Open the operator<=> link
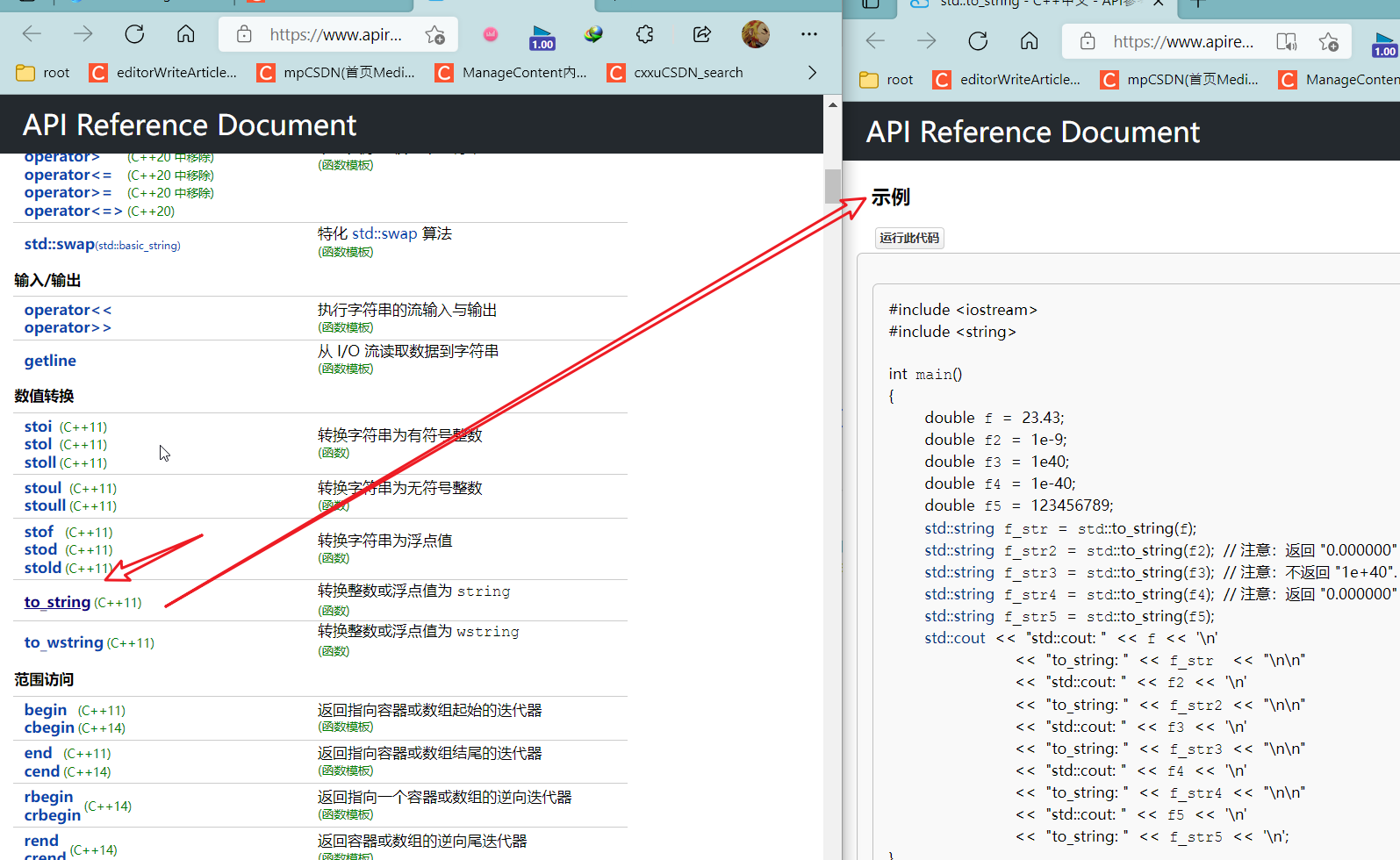This screenshot has width=1400, height=860. point(73,211)
